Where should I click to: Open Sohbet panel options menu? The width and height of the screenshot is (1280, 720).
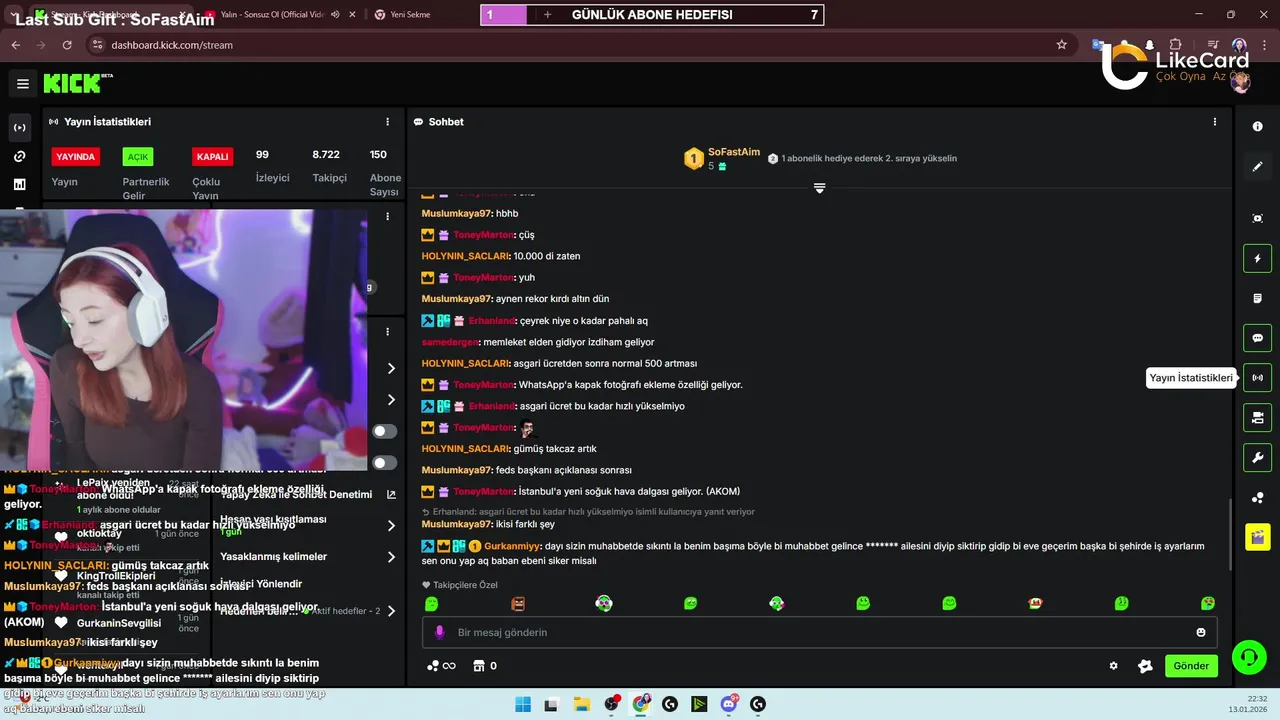pos(1215,122)
